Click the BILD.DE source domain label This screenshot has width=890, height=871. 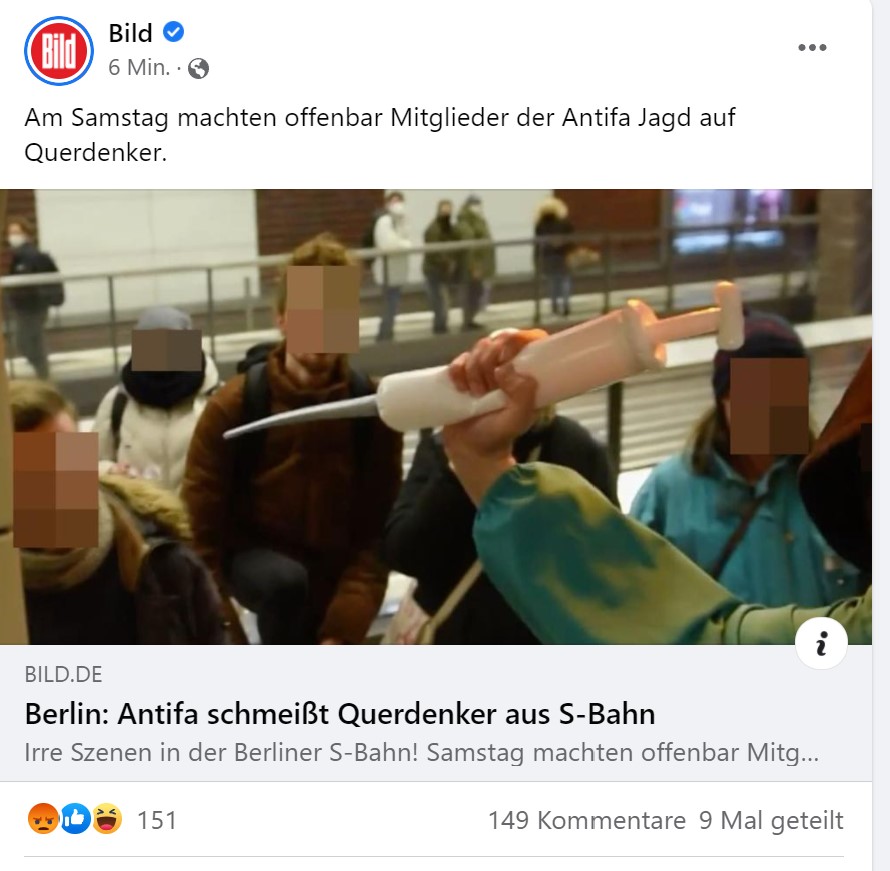63,674
